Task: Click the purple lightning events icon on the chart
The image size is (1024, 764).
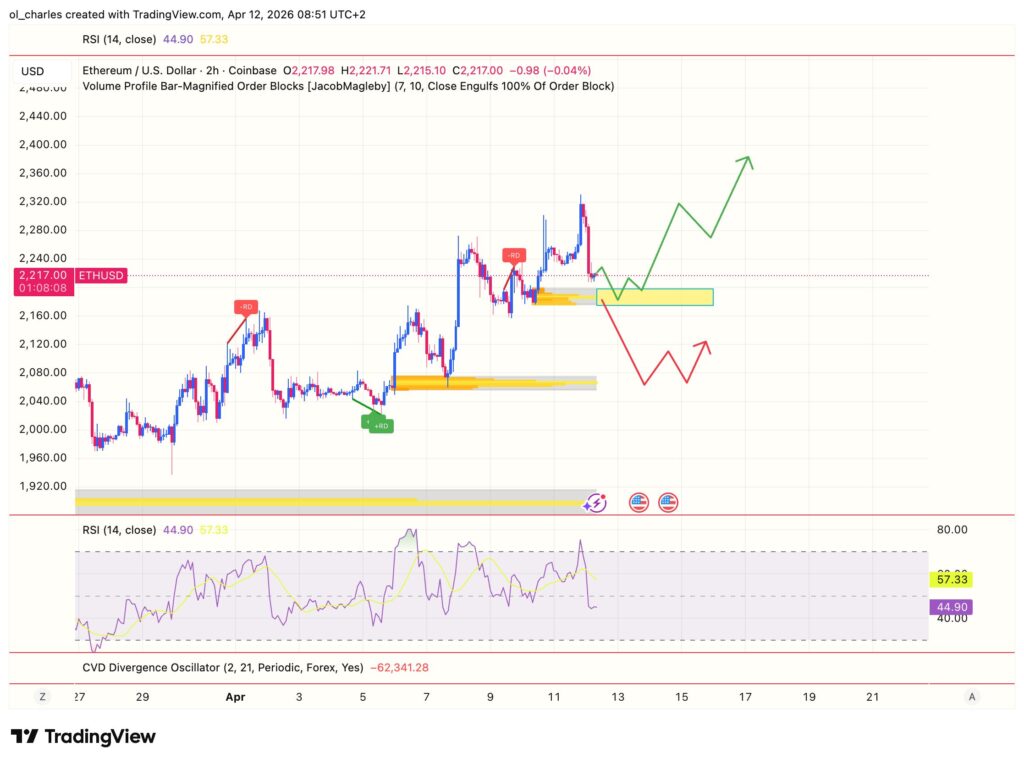Action: (595, 503)
